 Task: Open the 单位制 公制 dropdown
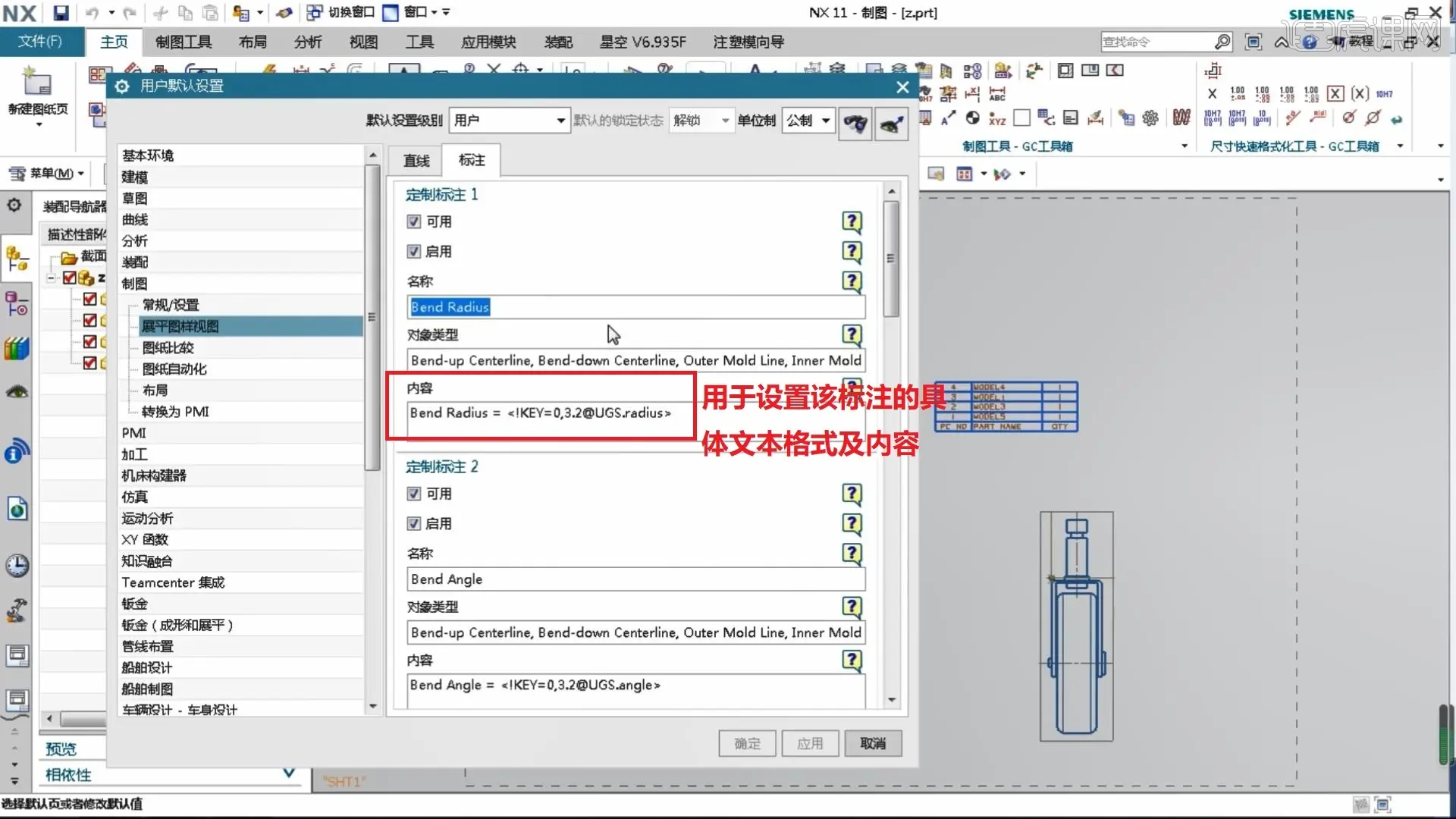point(808,121)
